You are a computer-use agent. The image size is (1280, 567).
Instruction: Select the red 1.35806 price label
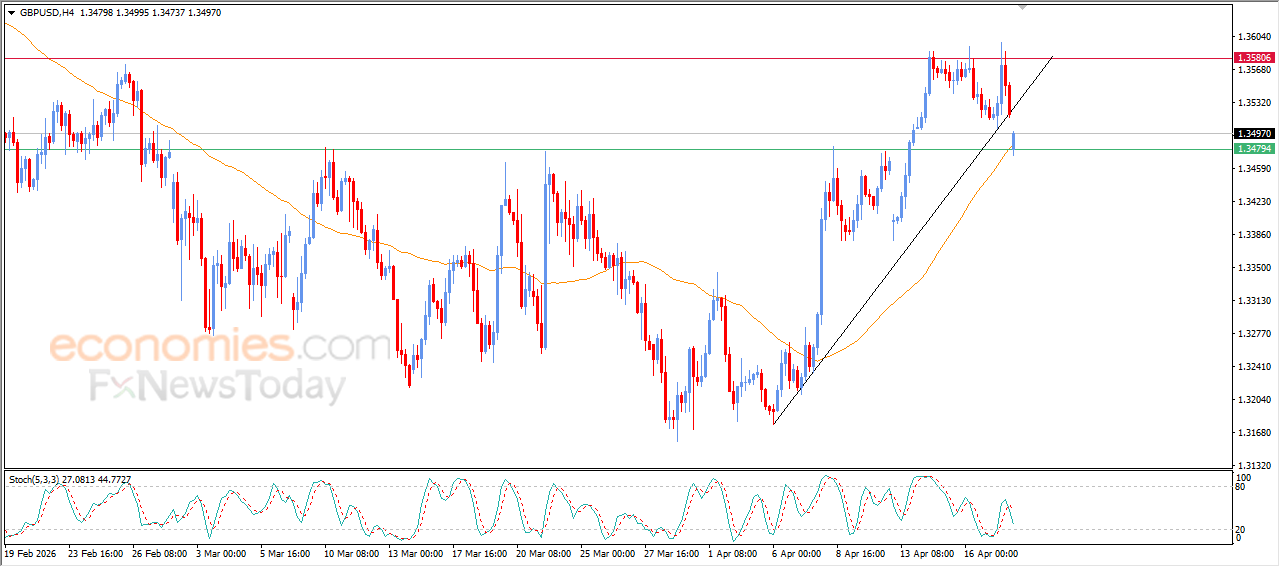(x=1253, y=58)
